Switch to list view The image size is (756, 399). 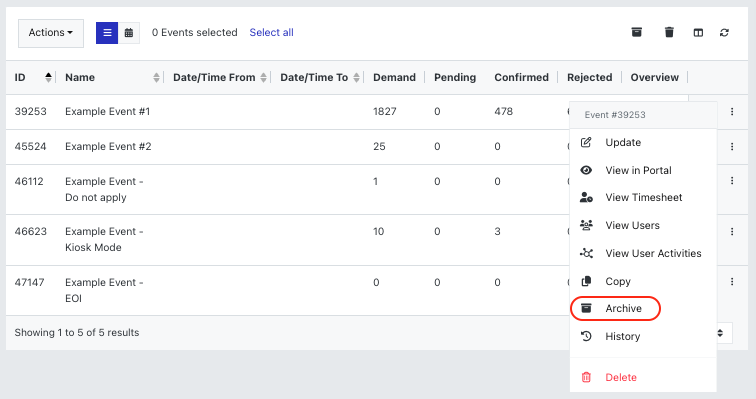coord(107,33)
